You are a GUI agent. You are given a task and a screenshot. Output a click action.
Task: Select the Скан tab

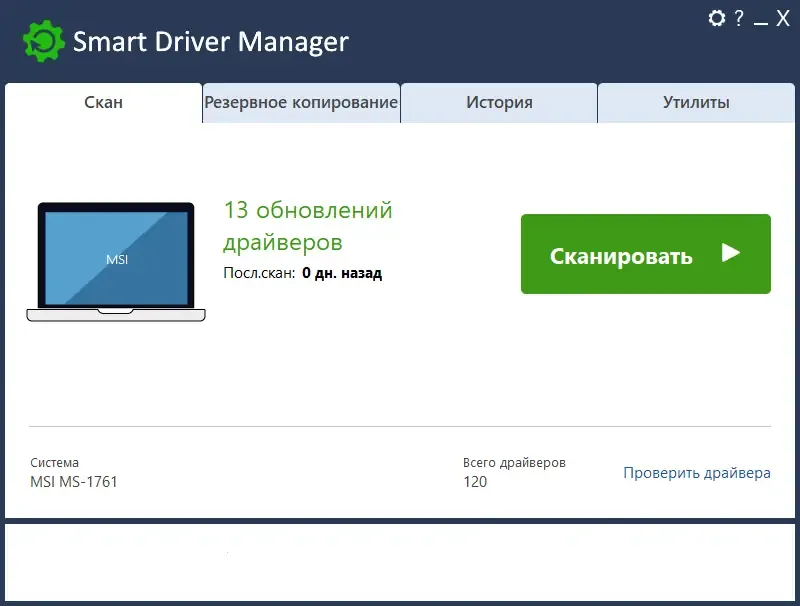tap(102, 101)
